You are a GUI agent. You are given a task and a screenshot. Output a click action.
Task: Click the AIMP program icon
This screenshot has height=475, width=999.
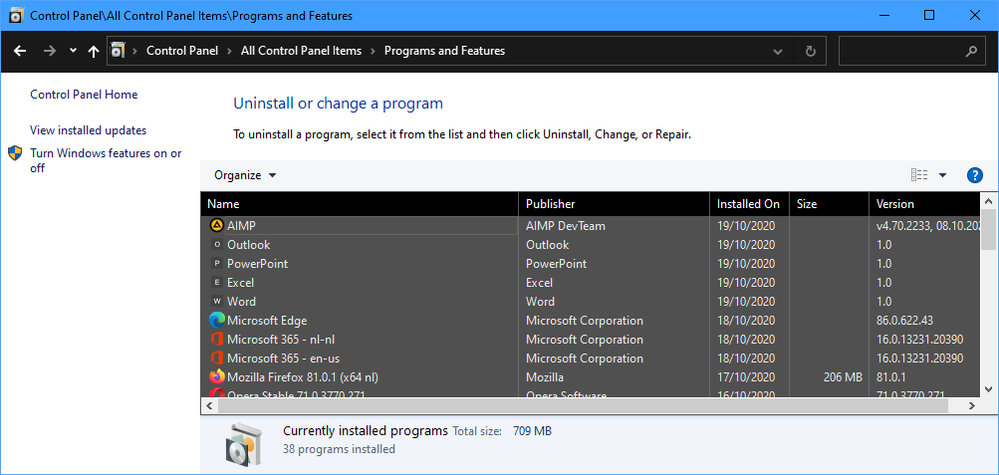[217, 226]
